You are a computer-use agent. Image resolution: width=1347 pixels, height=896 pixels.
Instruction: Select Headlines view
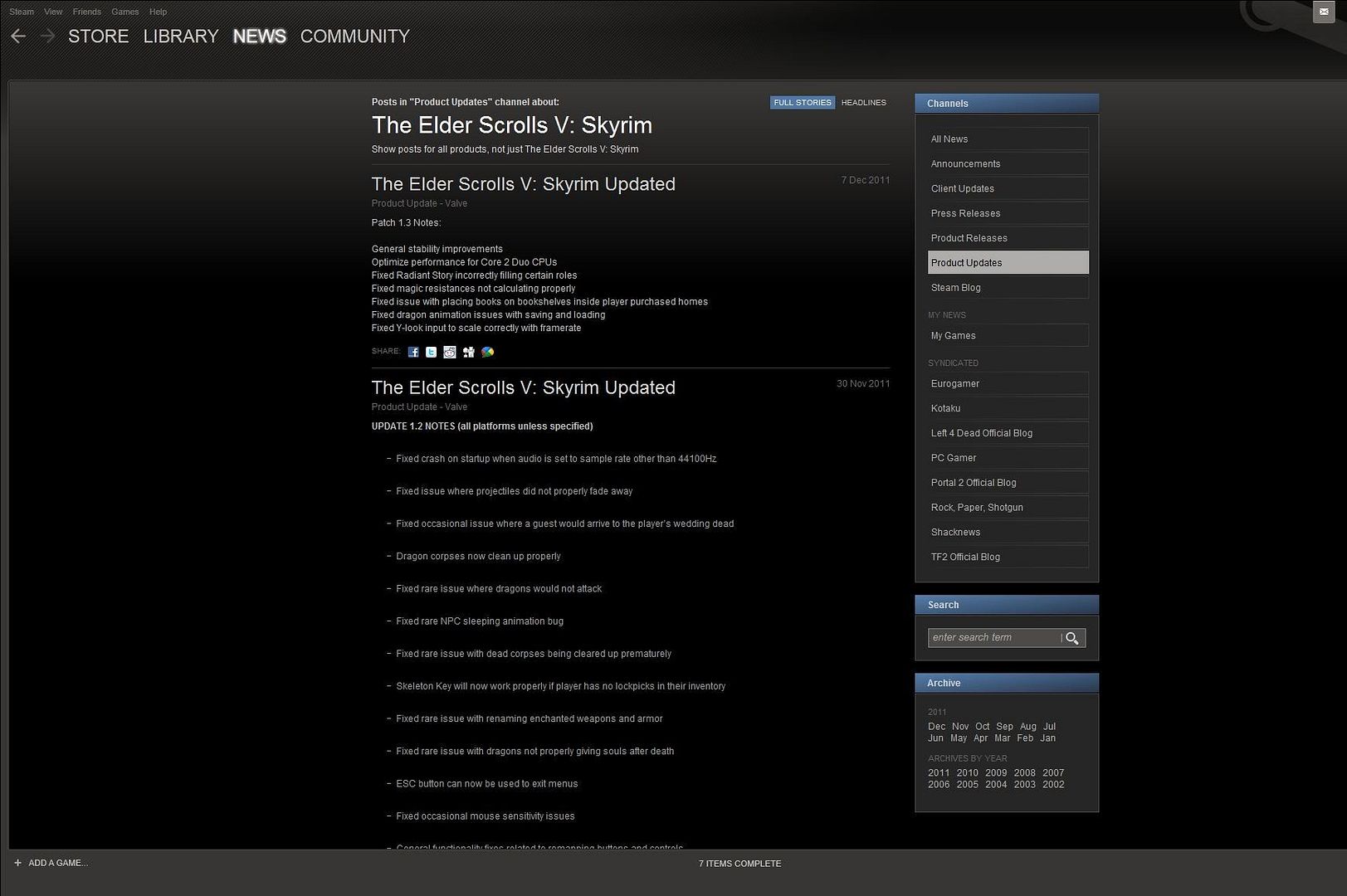click(x=864, y=103)
